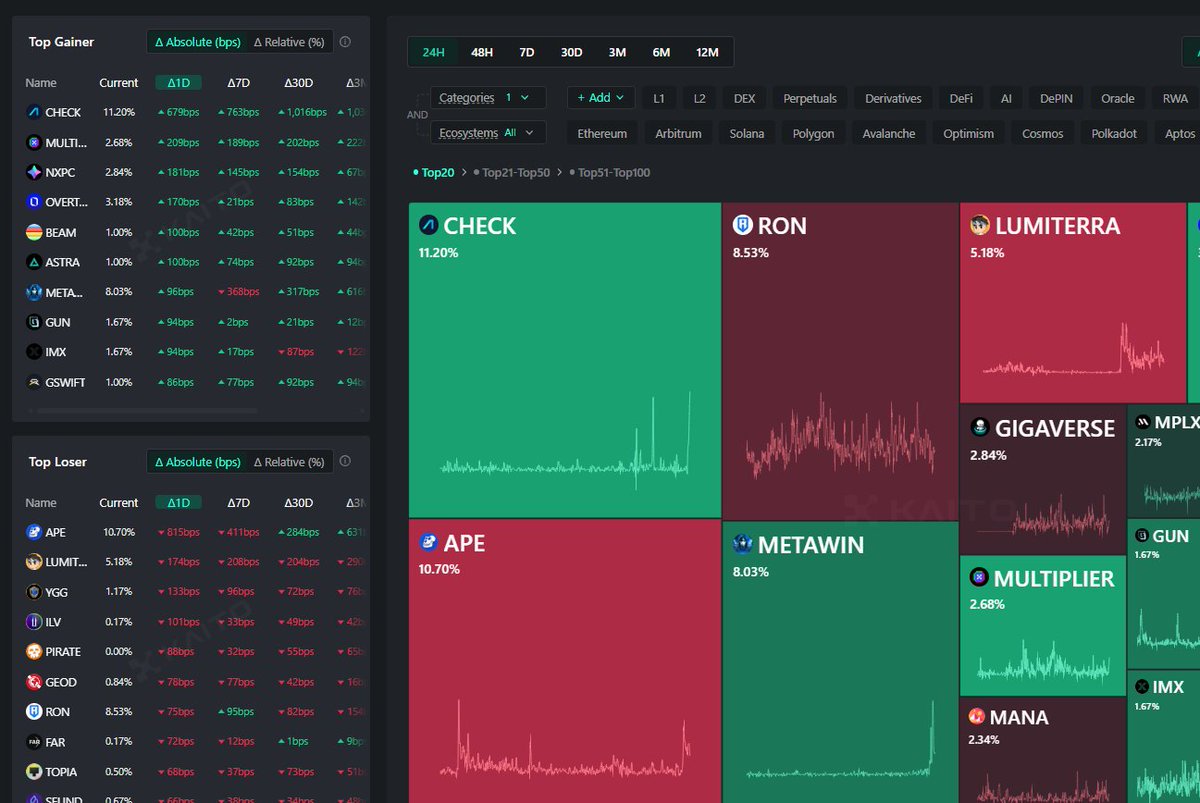Click the GIGAVERSE logo in the treemap tile
1200x803 pixels.
pos(979,428)
